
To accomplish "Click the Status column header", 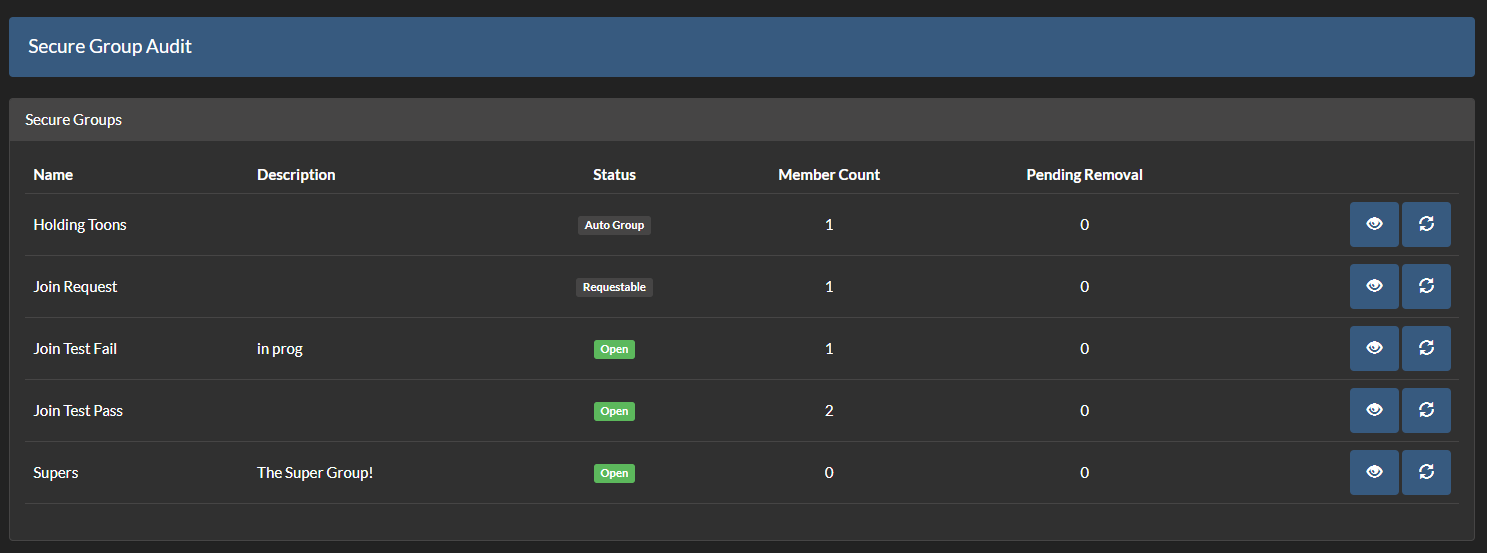I will tap(614, 175).
